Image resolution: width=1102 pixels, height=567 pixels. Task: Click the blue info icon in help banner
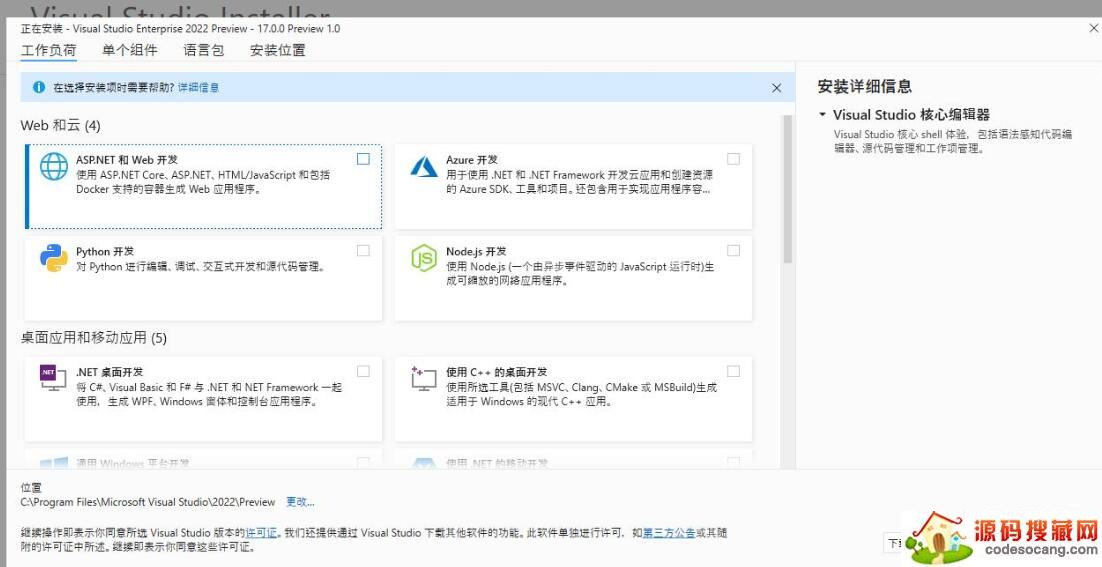coord(39,87)
